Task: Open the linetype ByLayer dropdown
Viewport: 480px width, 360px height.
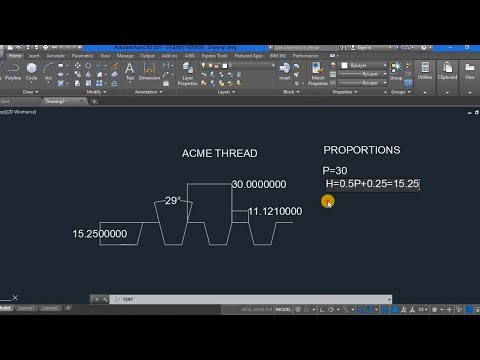Action: point(363,82)
